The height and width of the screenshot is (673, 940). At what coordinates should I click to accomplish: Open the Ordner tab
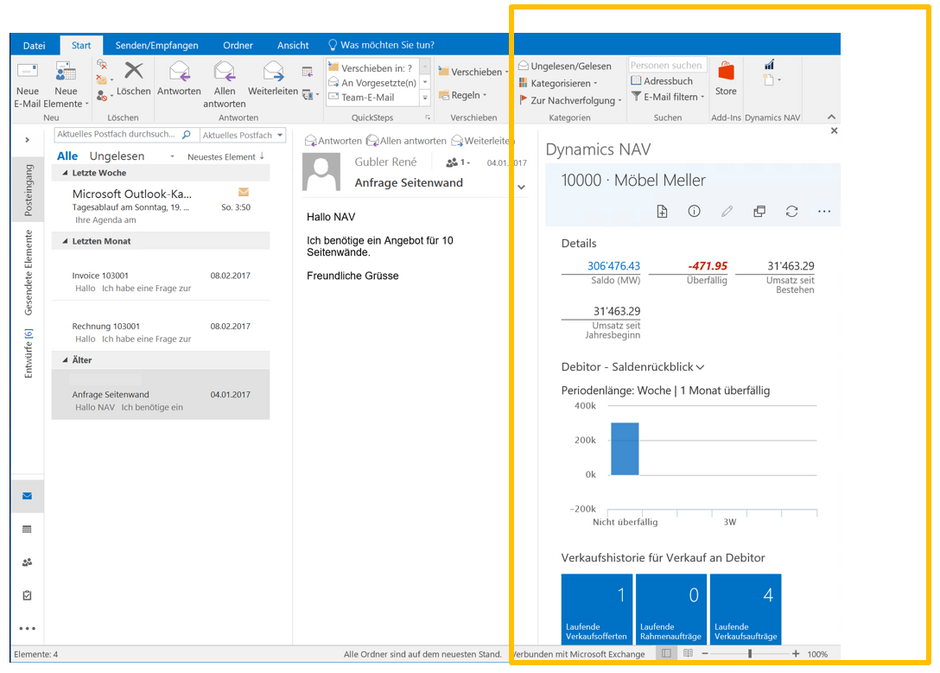(x=238, y=45)
